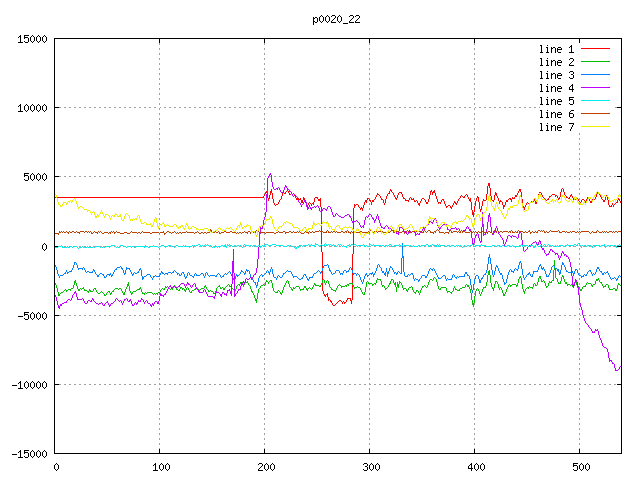This screenshot has width=640, height=480.
Task: Click the red line 1 legend sample
Action: [595, 49]
